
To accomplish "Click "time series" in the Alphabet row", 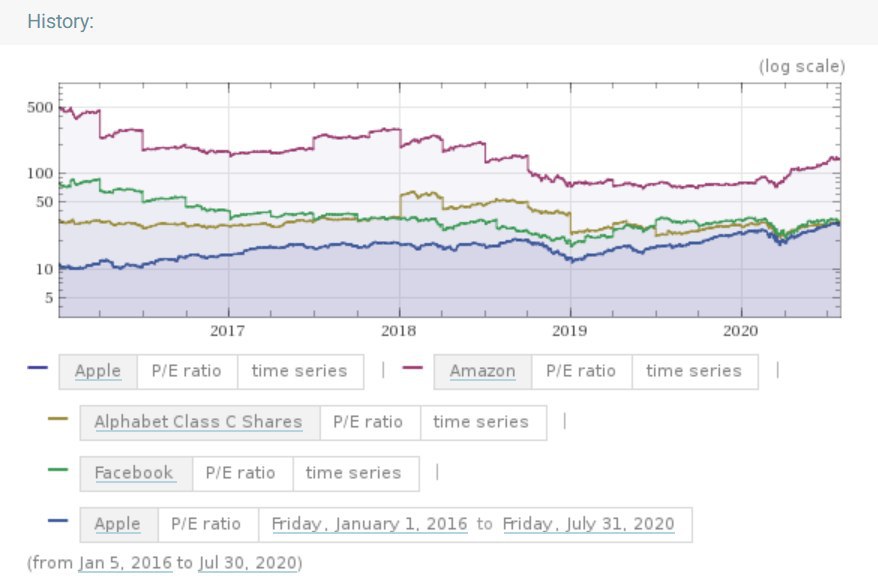I will coord(481,422).
